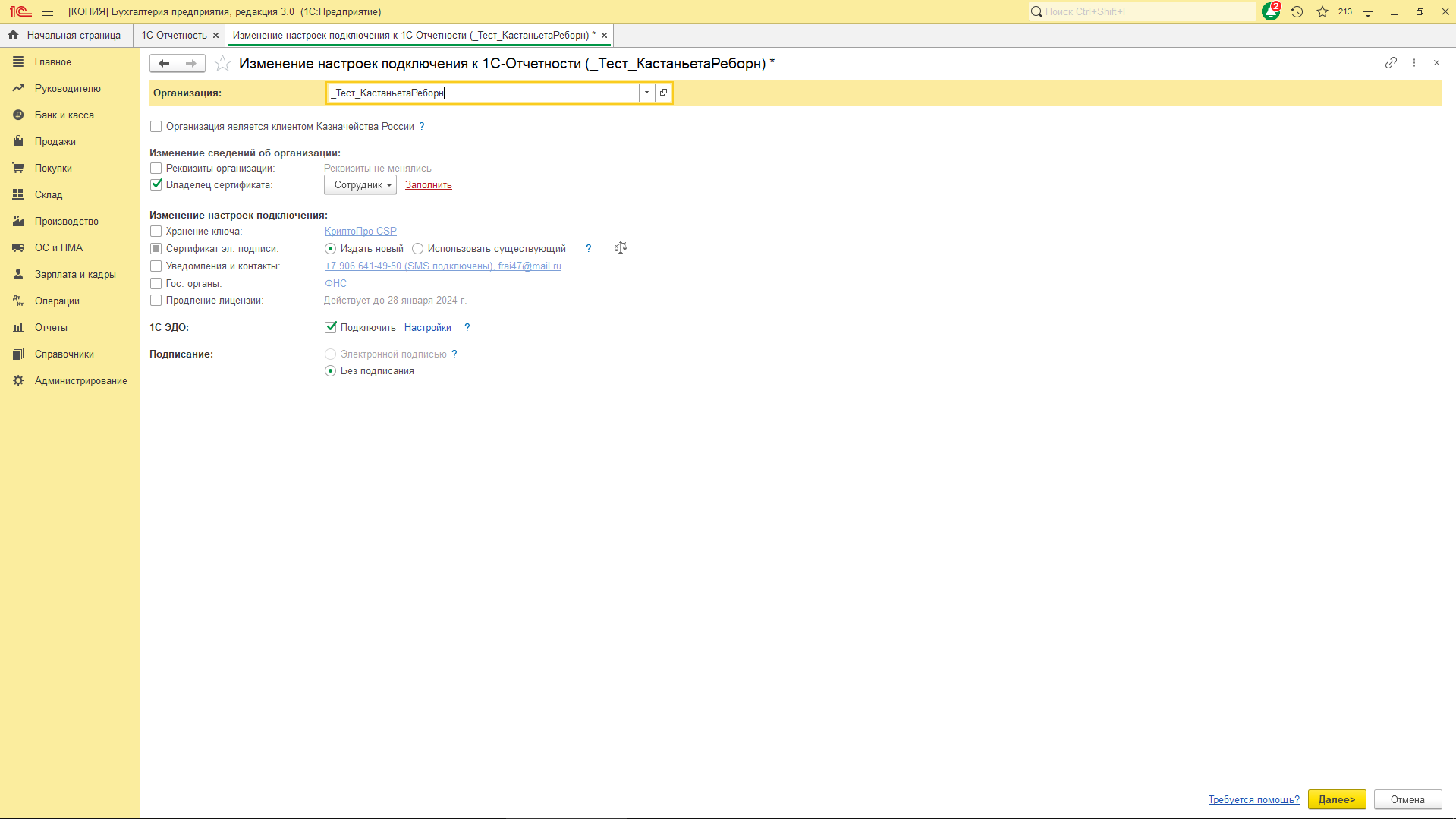This screenshot has height=819, width=1456.
Task: Check Уведомления и контакты checkbox
Action: tap(156, 266)
